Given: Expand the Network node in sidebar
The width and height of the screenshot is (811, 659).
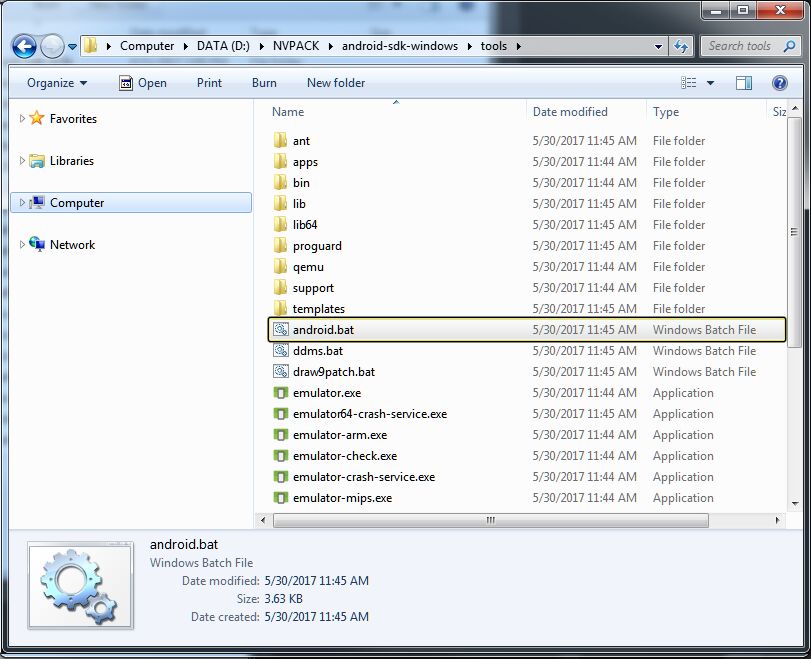Looking at the screenshot, I should coord(22,245).
